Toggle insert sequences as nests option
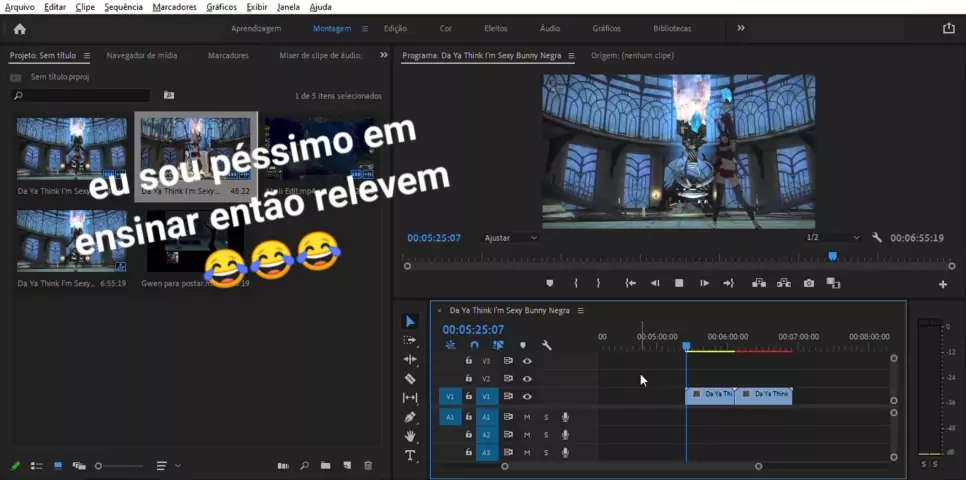Image resolution: width=966 pixels, height=480 pixels. pyautogui.click(x=450, y=345)
